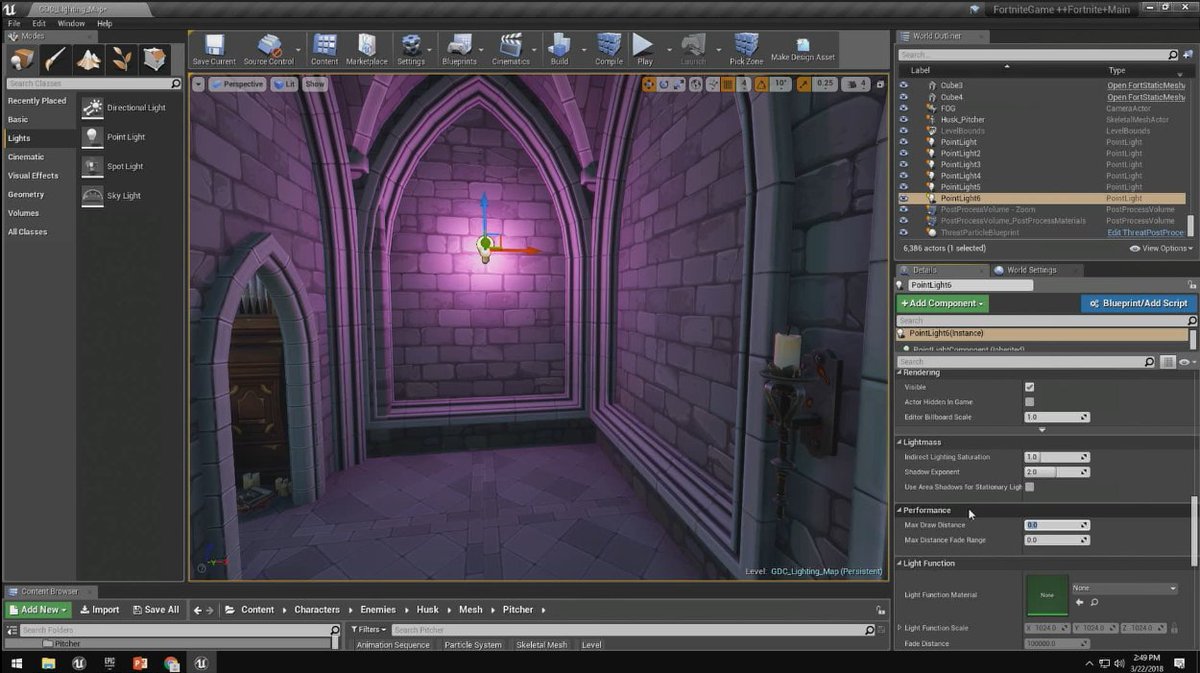The image size is (1200, 673).
Task: Click the Blueprints toolbar icon
Action: [x=459, y=48]
